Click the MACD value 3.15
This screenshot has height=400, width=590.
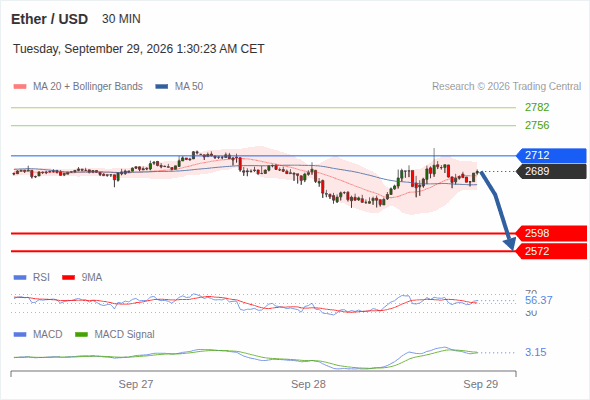coord(535,352)
